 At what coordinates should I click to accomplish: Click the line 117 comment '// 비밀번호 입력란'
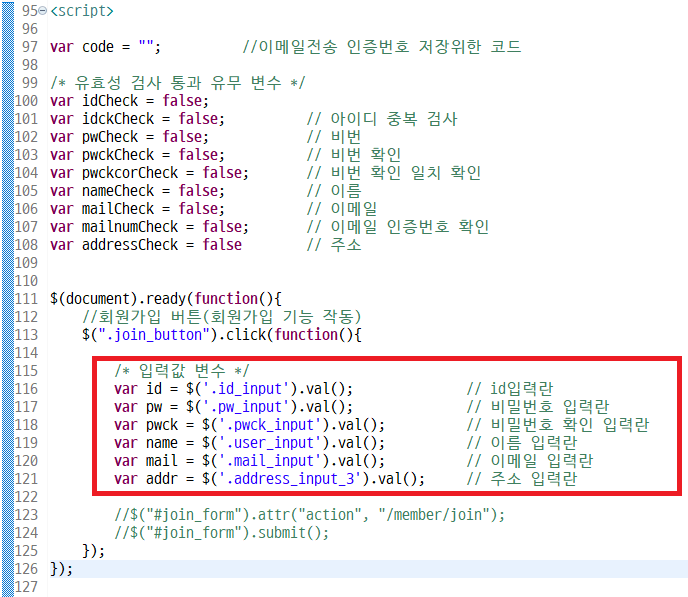click(538, 406)
